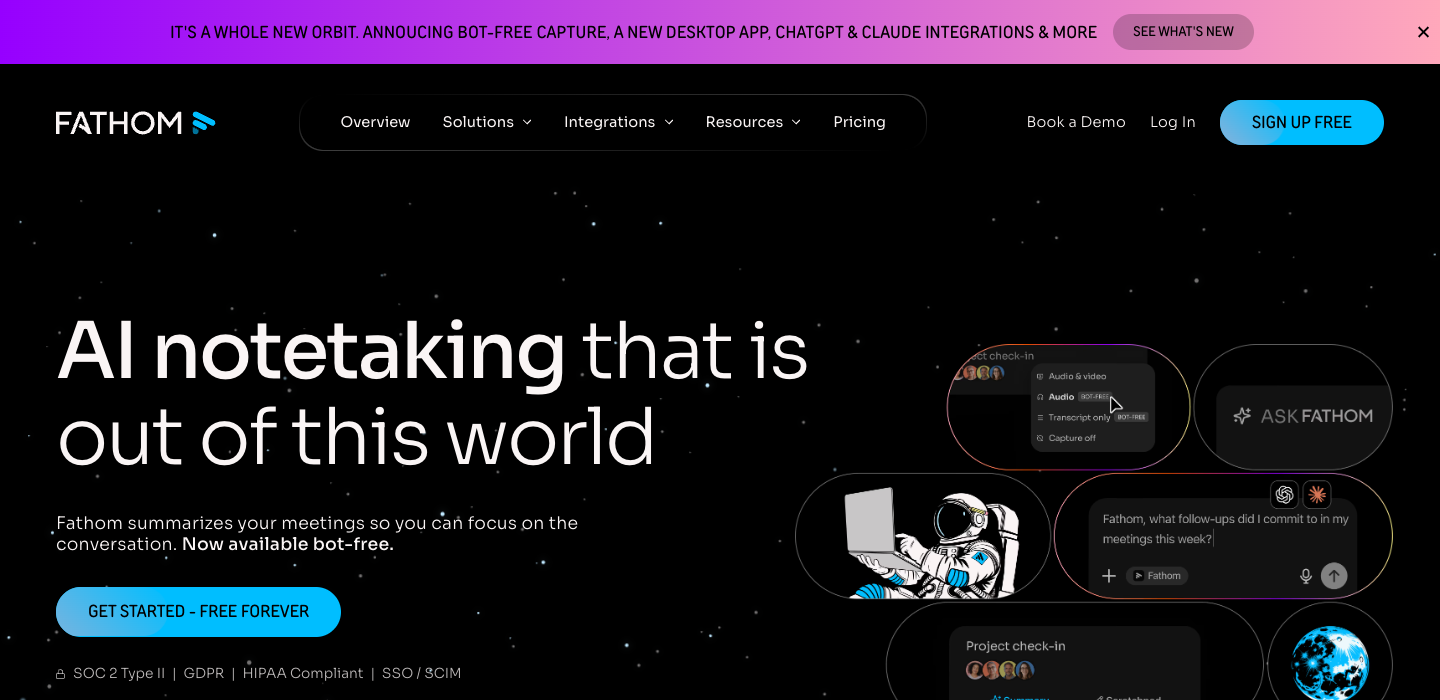
Task: Click the Ask Fathom sparkle icon
Action: (1242, 416)
